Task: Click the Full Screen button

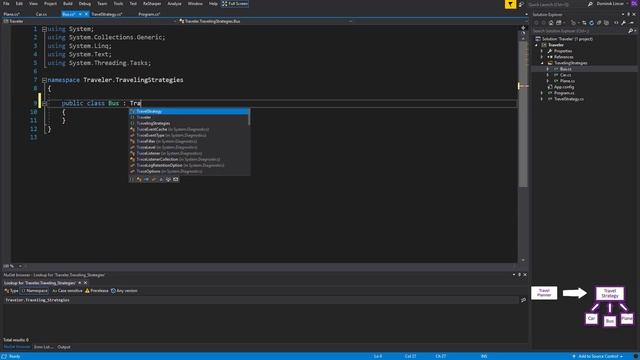Action: pyautogui.click(x=235, y=4)
